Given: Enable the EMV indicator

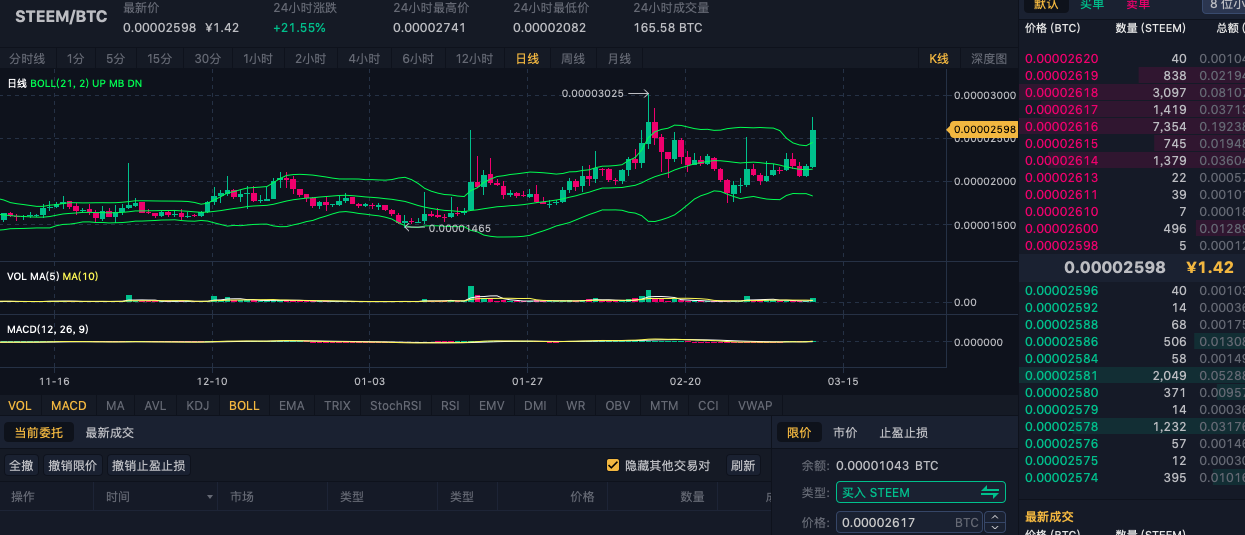Looking at the screenshot, I should [x=492, y=405].
